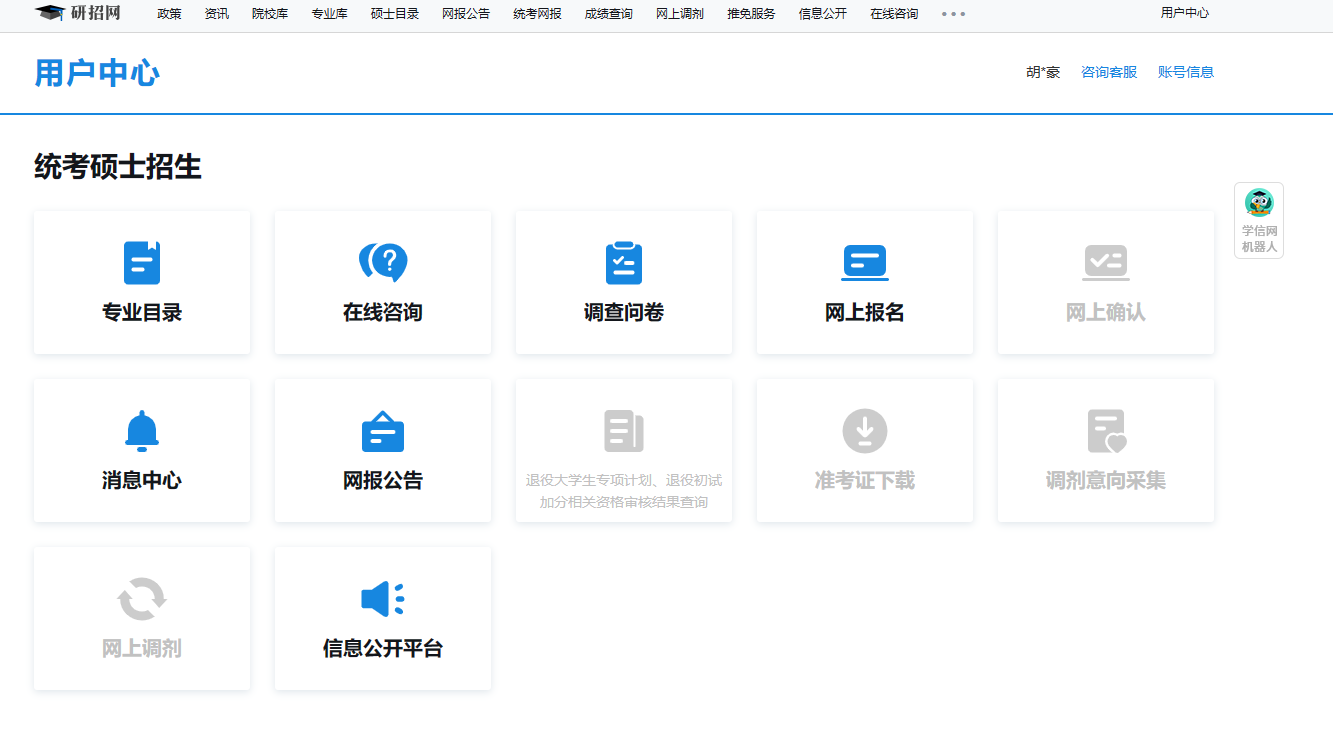The height and width of the screenshot is (748, 1333).
Task: Expand the ellipsis for more navigation items
Action: pyautogui.click(x=952, y=14)
